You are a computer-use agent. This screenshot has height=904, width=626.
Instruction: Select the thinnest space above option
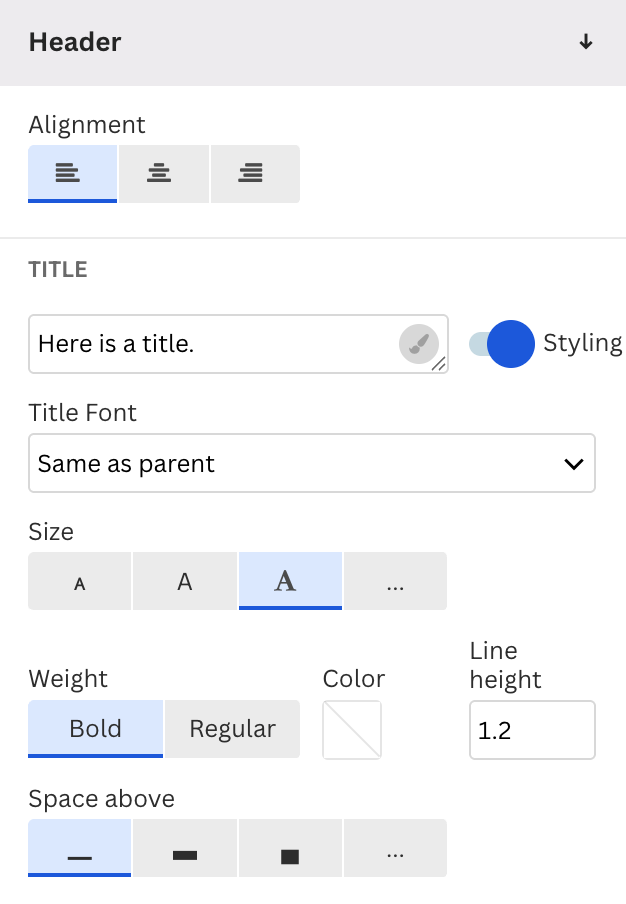coord(79,849)
